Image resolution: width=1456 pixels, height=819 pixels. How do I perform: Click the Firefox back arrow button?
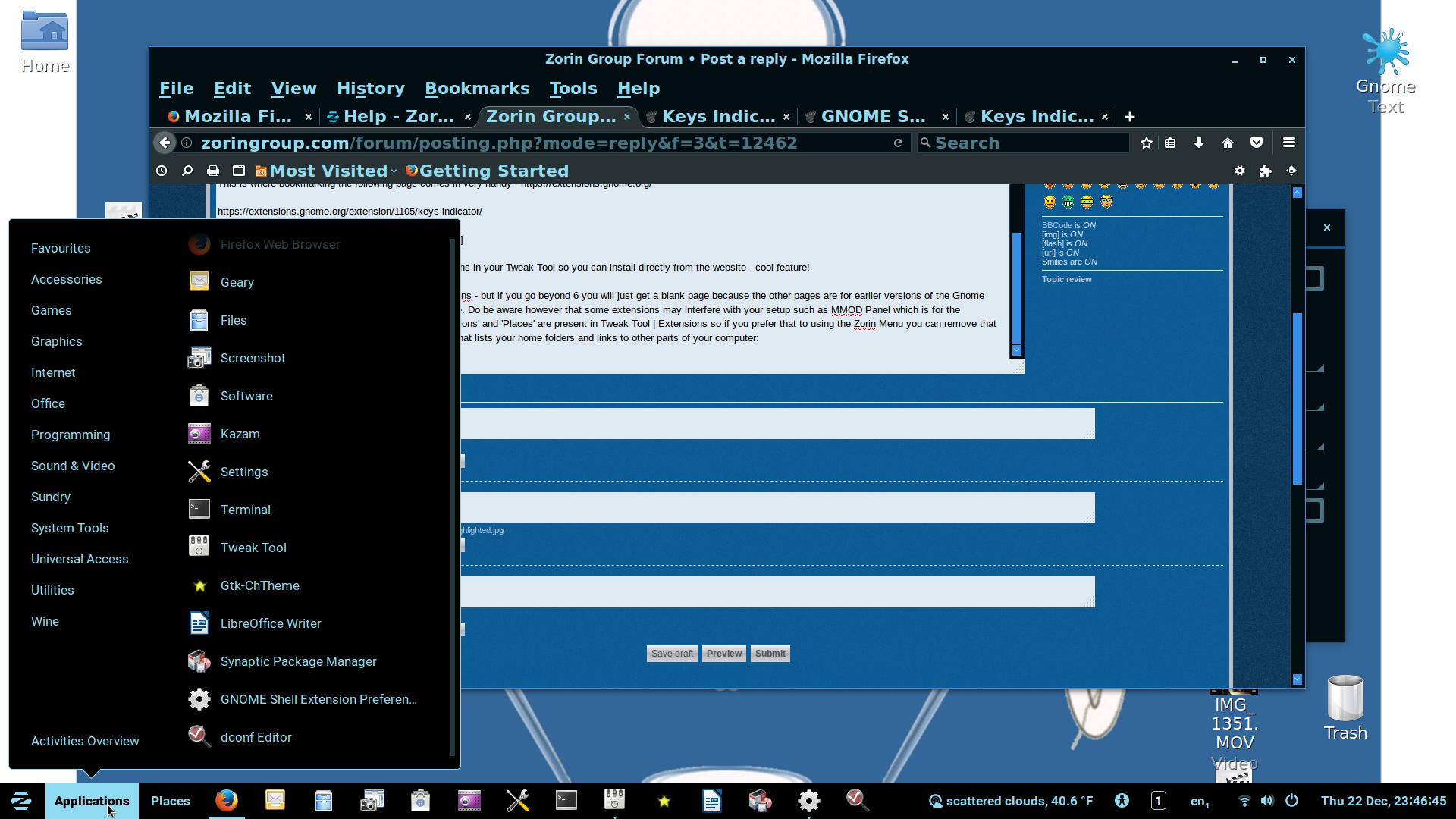pos(165,143)
